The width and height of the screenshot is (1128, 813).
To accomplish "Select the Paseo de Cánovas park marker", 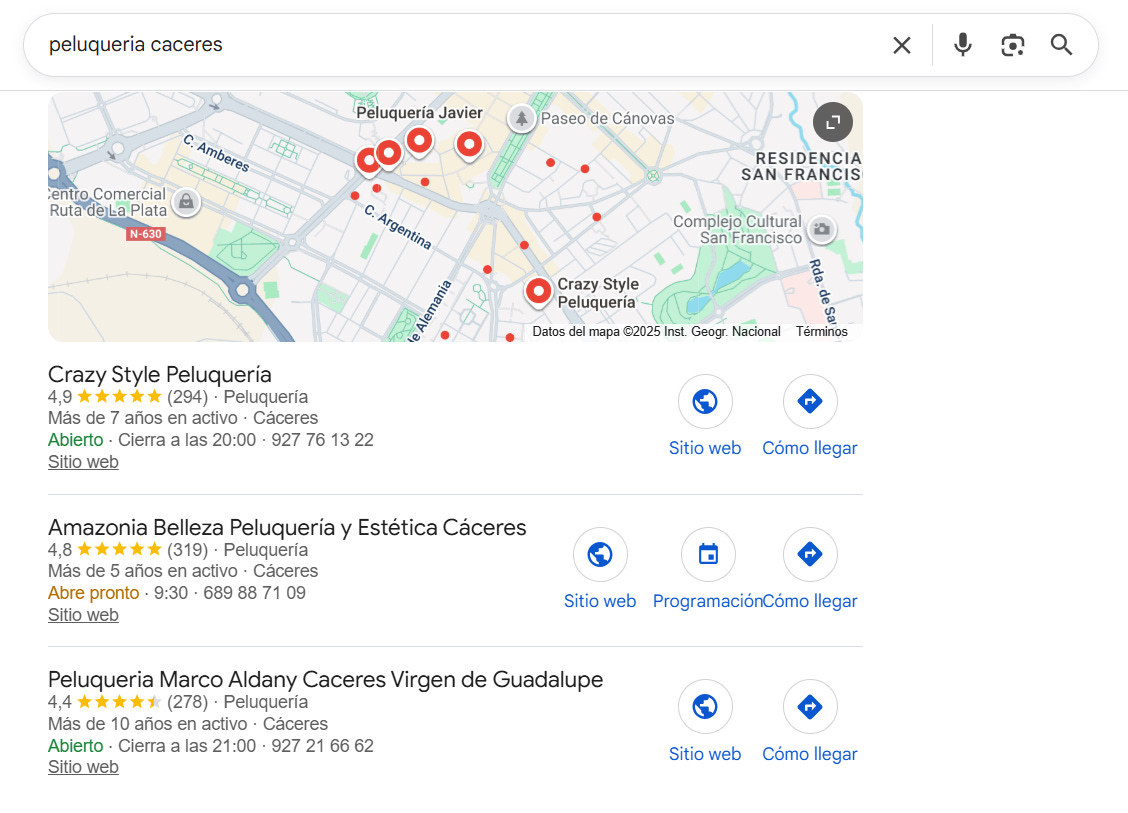I will click(522, 118).
